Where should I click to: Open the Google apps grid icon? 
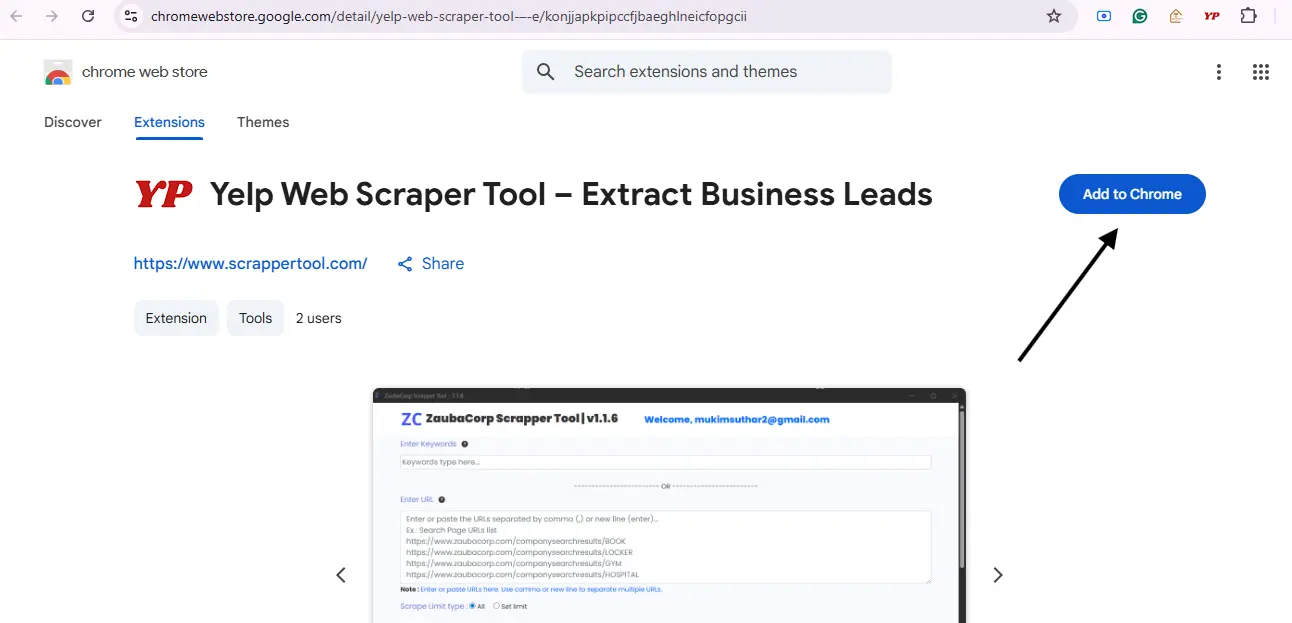[1260, 71]
